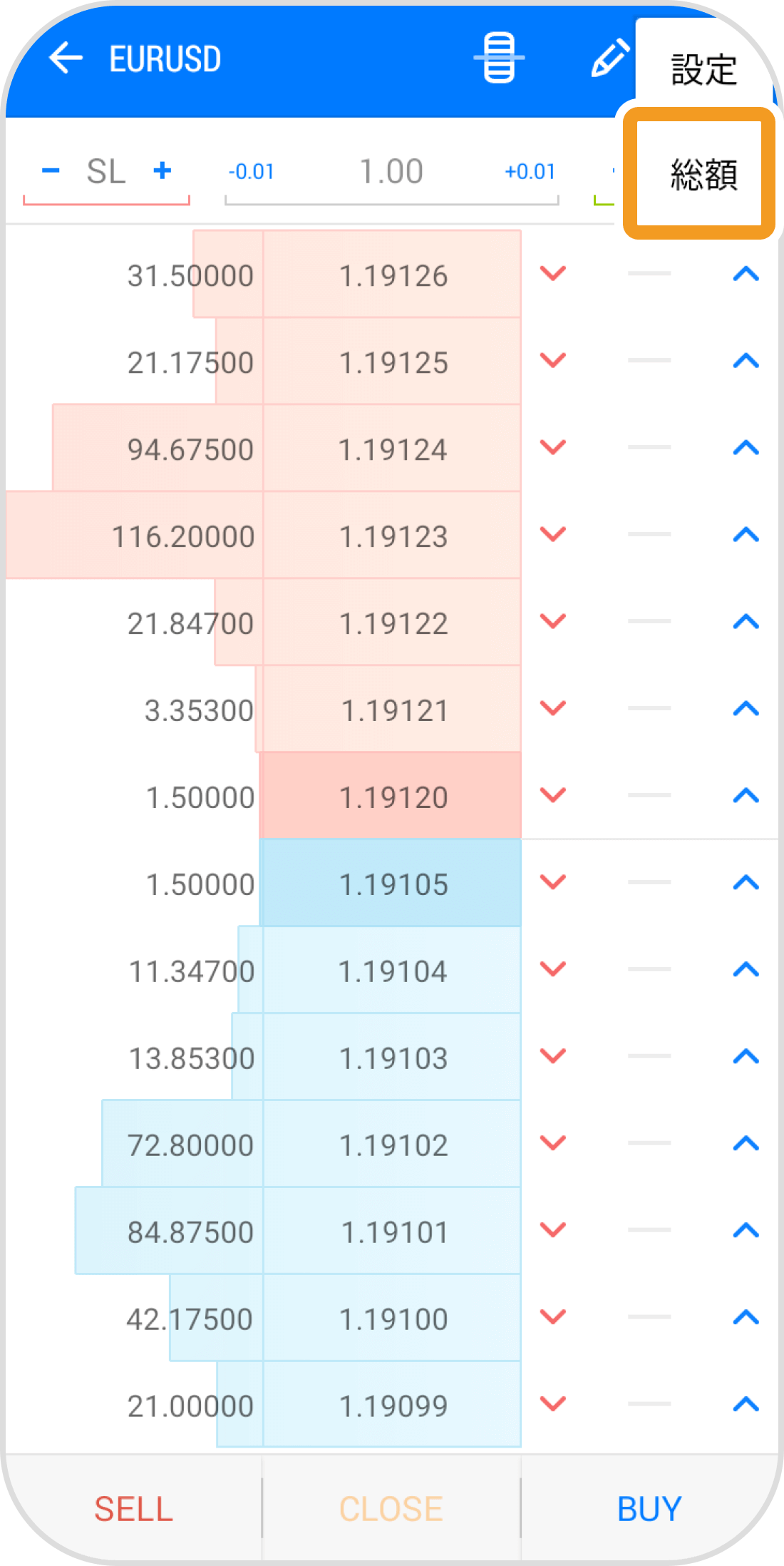
Task: Tap the SL plus icon
Action: [x=163, y=171]
